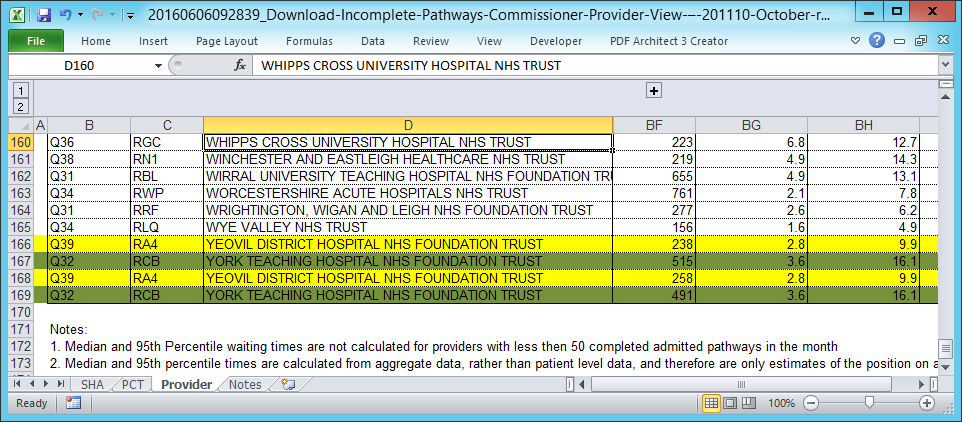Viewport: 962px width, 422px height.
Task: Select row 166 header
Action: [x=21, y=244]
